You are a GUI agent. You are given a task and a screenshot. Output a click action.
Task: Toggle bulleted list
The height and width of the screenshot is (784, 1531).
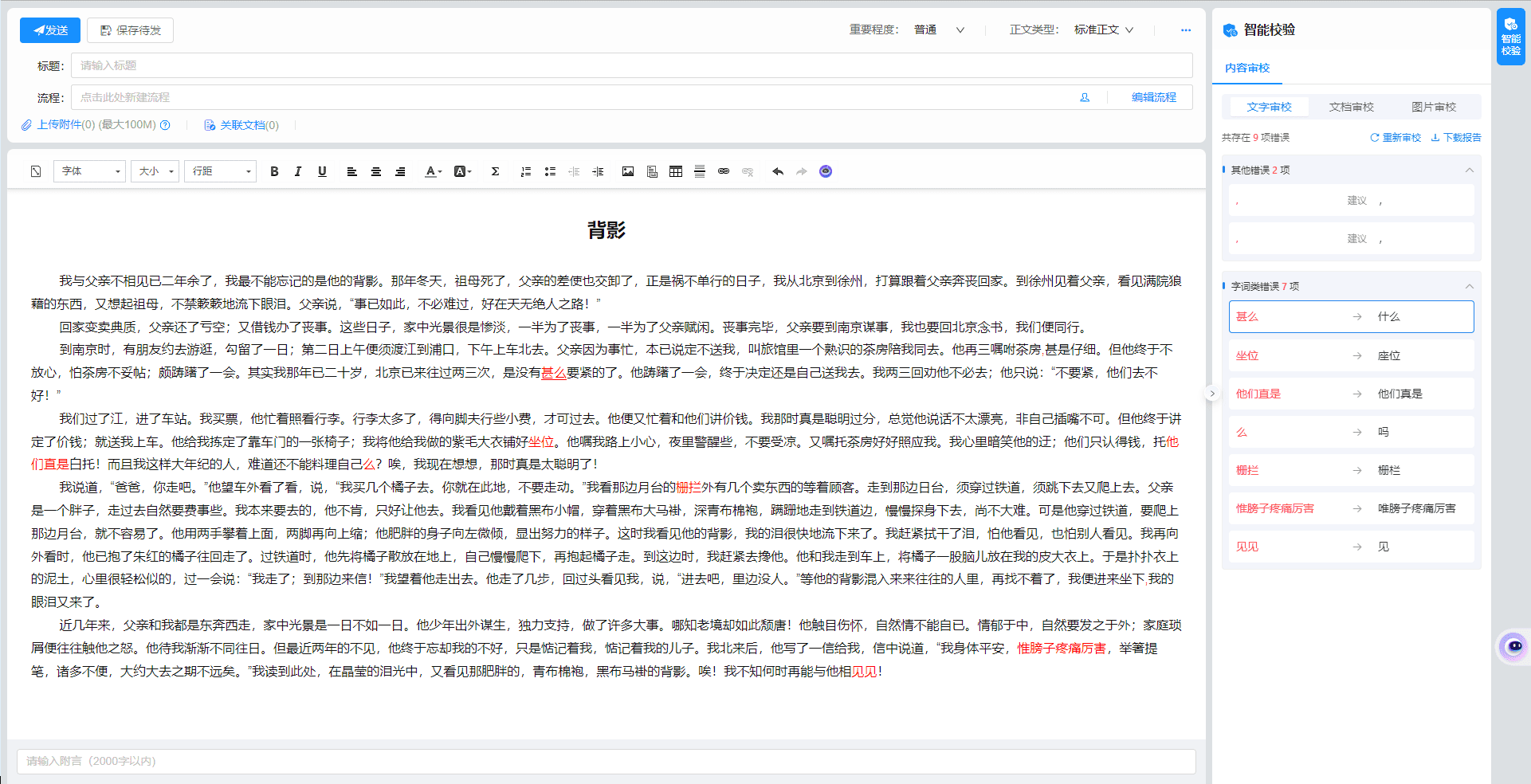pos(550,171)
